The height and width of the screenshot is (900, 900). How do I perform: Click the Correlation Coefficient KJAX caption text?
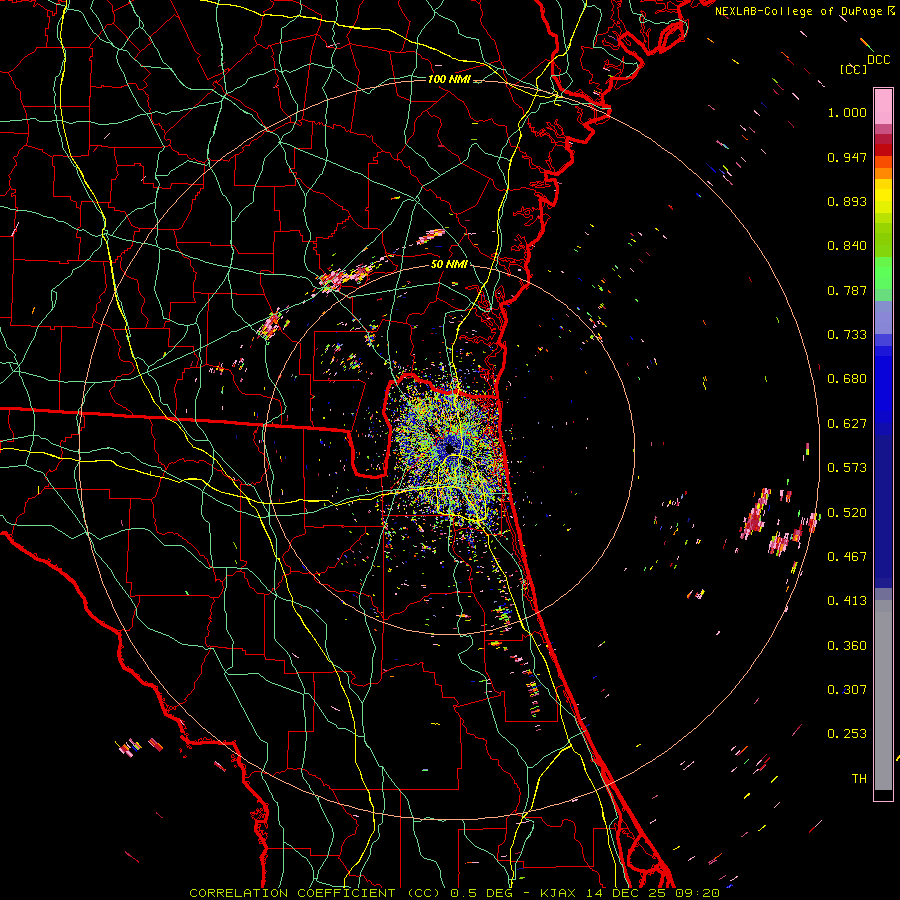[454, 893]
